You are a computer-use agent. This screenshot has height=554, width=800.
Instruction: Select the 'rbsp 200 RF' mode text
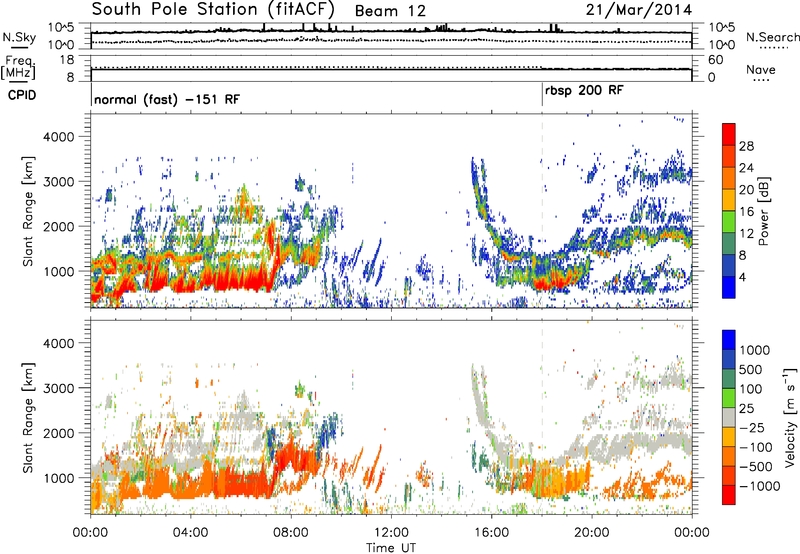584,90
